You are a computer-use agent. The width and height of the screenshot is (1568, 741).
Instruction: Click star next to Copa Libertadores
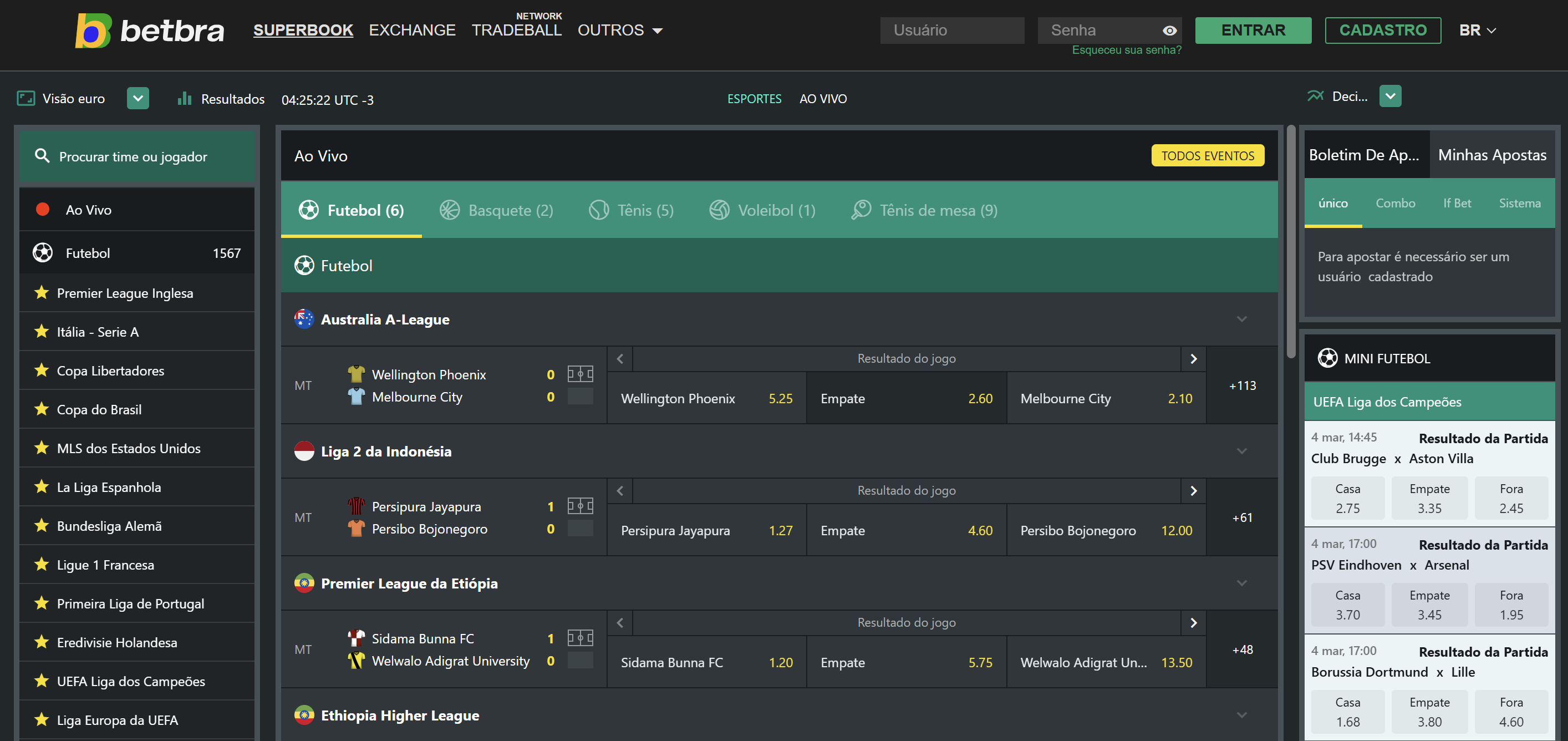click(x=42, y=370)
